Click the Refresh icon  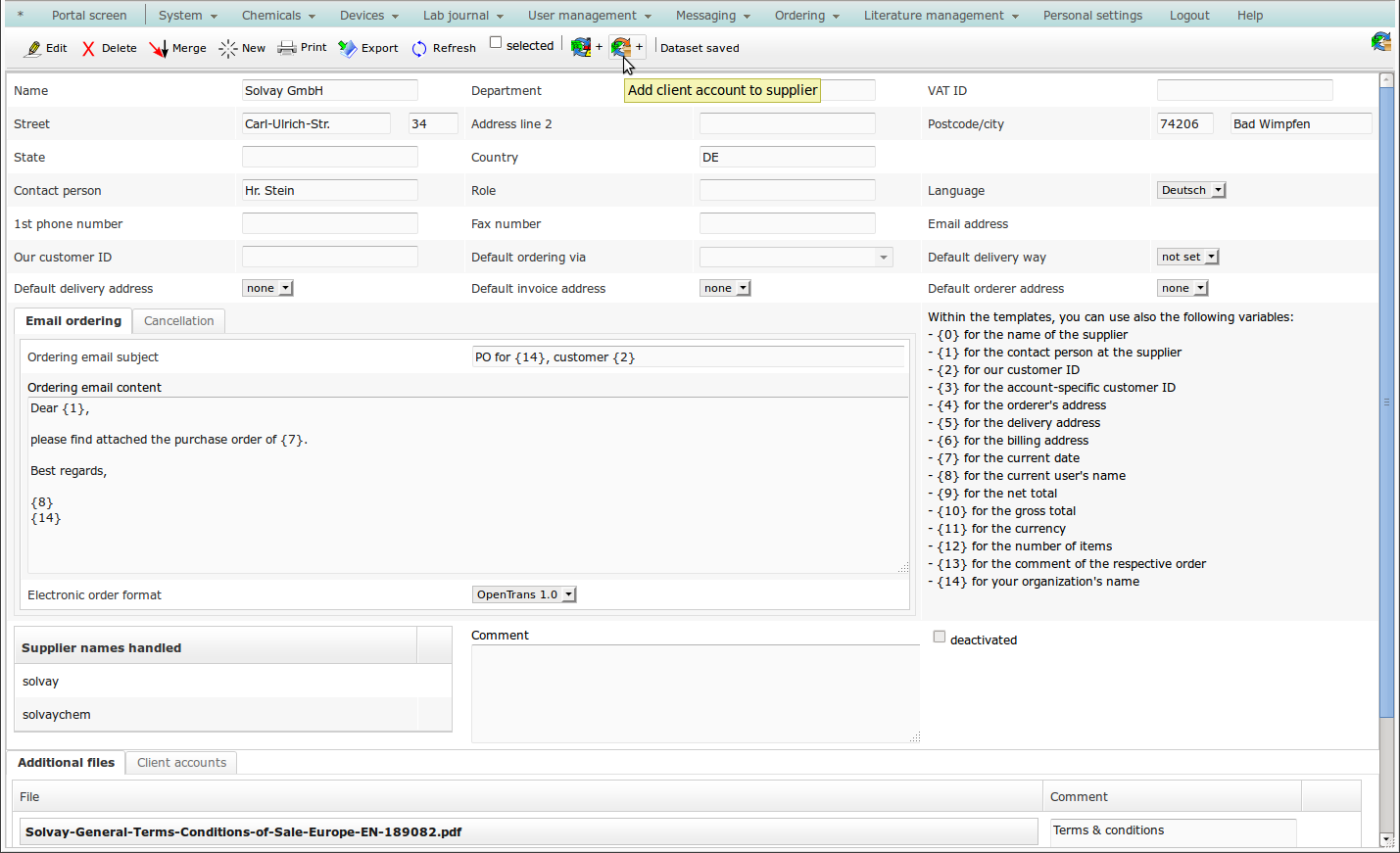point(419,48)
